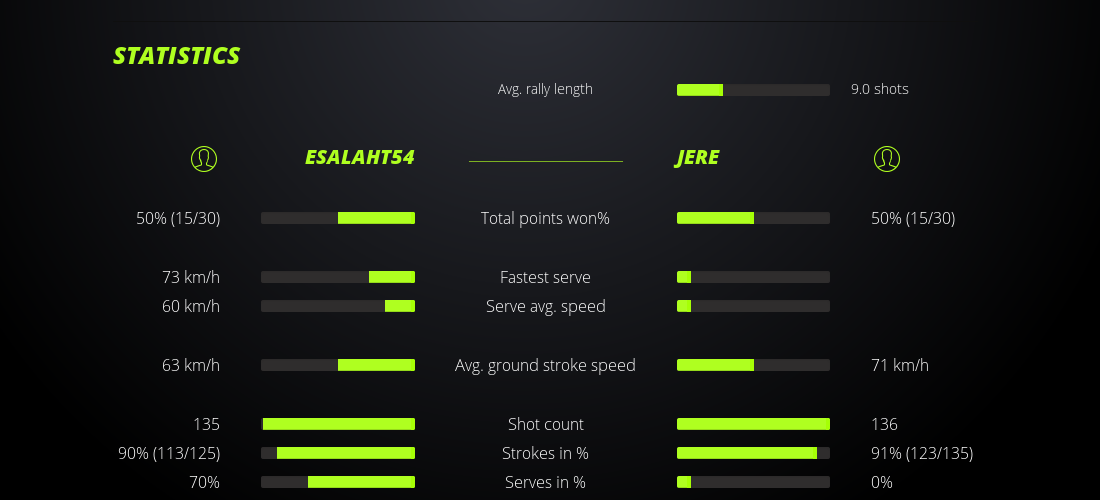The height and width of the screenshot is (500, 1100).
Task: Select the ESALAHT54 player name
Action: [x=359, y=158]
